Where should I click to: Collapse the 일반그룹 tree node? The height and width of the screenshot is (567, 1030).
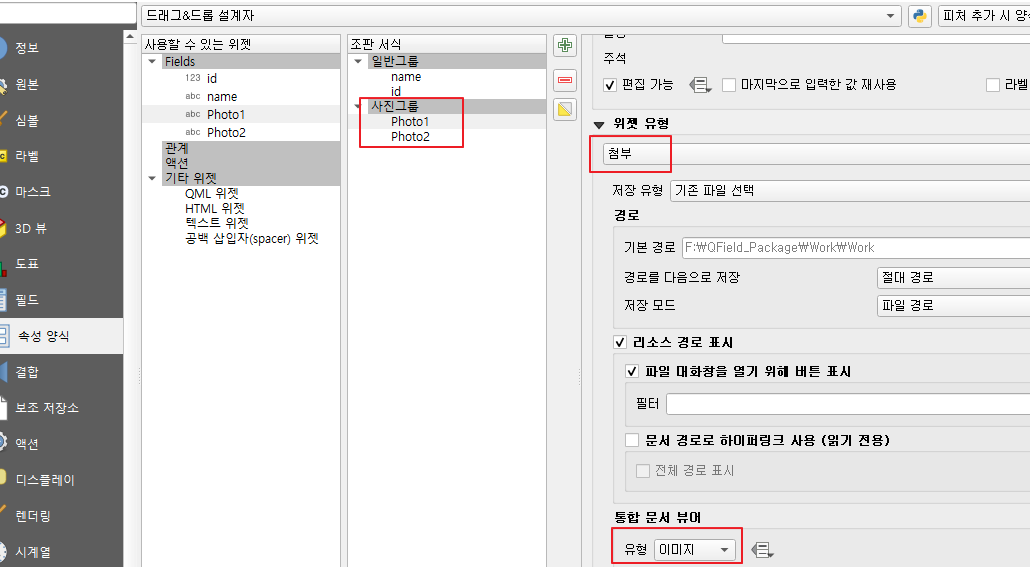358,61
